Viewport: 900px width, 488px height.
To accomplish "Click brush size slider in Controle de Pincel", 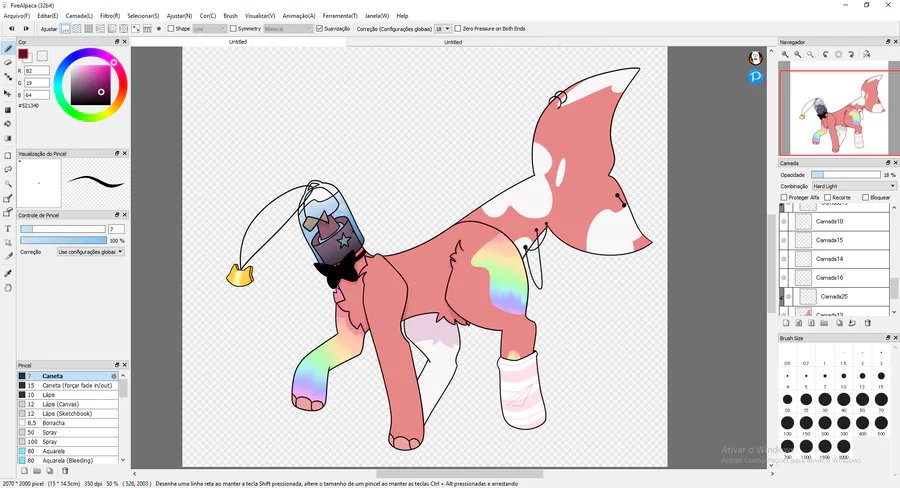I will (63, 229).
